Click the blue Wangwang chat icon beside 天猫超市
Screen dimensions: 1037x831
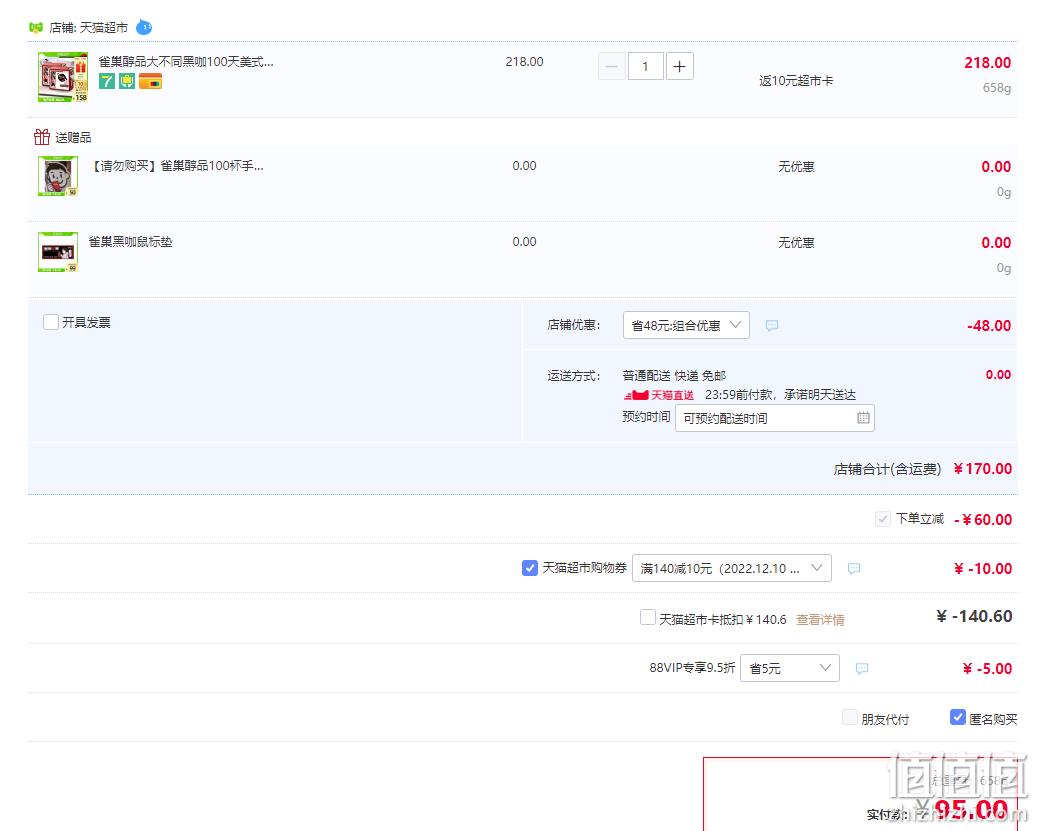[x=144, y=27]
